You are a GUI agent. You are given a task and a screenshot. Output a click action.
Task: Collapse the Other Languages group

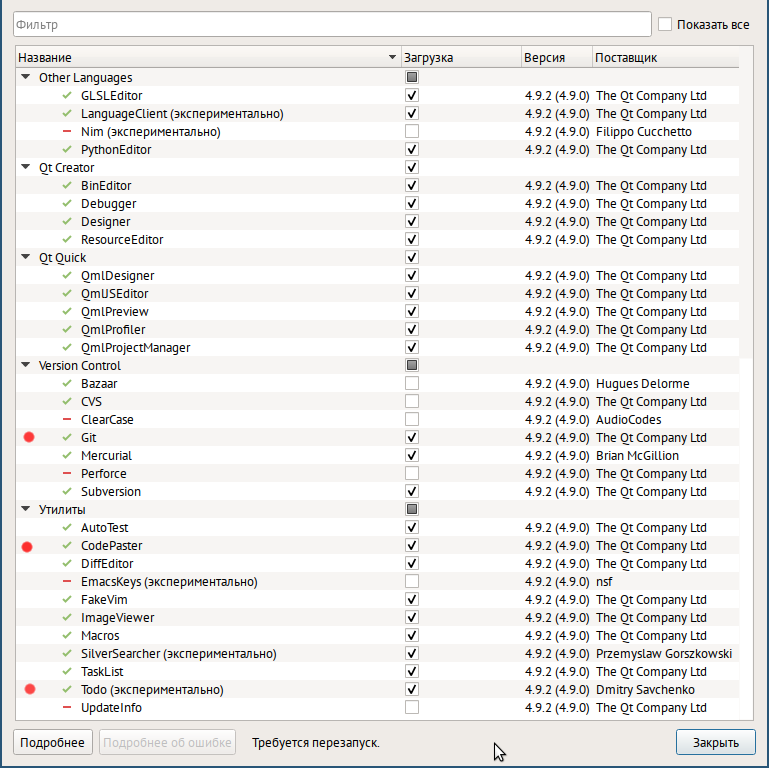pyautogui.click(x=26, y=77)
